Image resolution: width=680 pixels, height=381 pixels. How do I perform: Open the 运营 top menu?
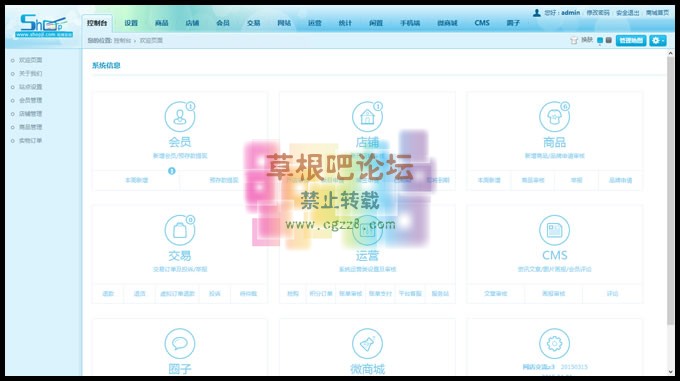(314, 23)
